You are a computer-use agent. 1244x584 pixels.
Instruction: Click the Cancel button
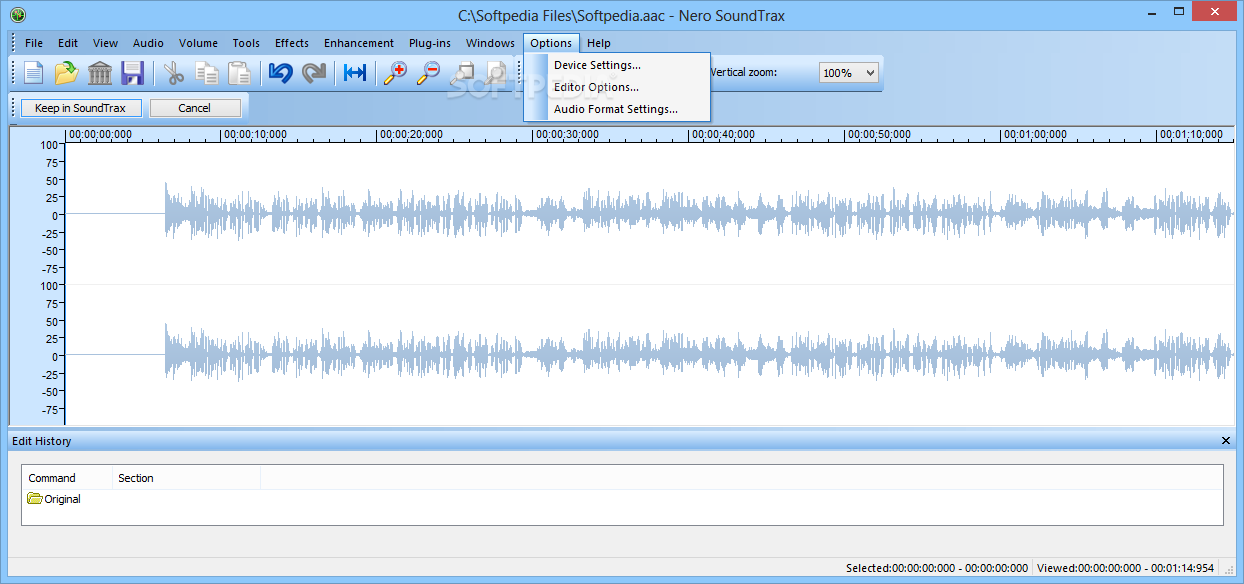[x=195, y=108]
